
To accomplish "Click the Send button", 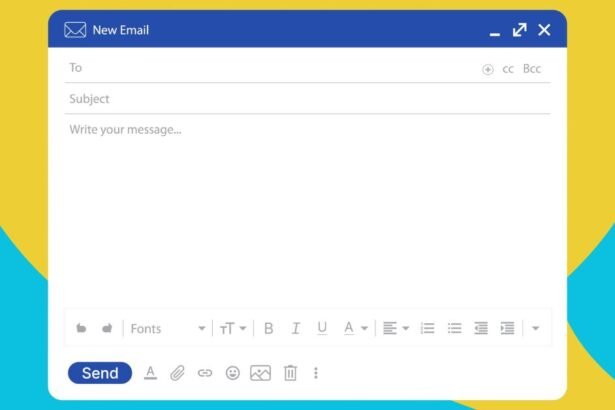I will (100, 373).
